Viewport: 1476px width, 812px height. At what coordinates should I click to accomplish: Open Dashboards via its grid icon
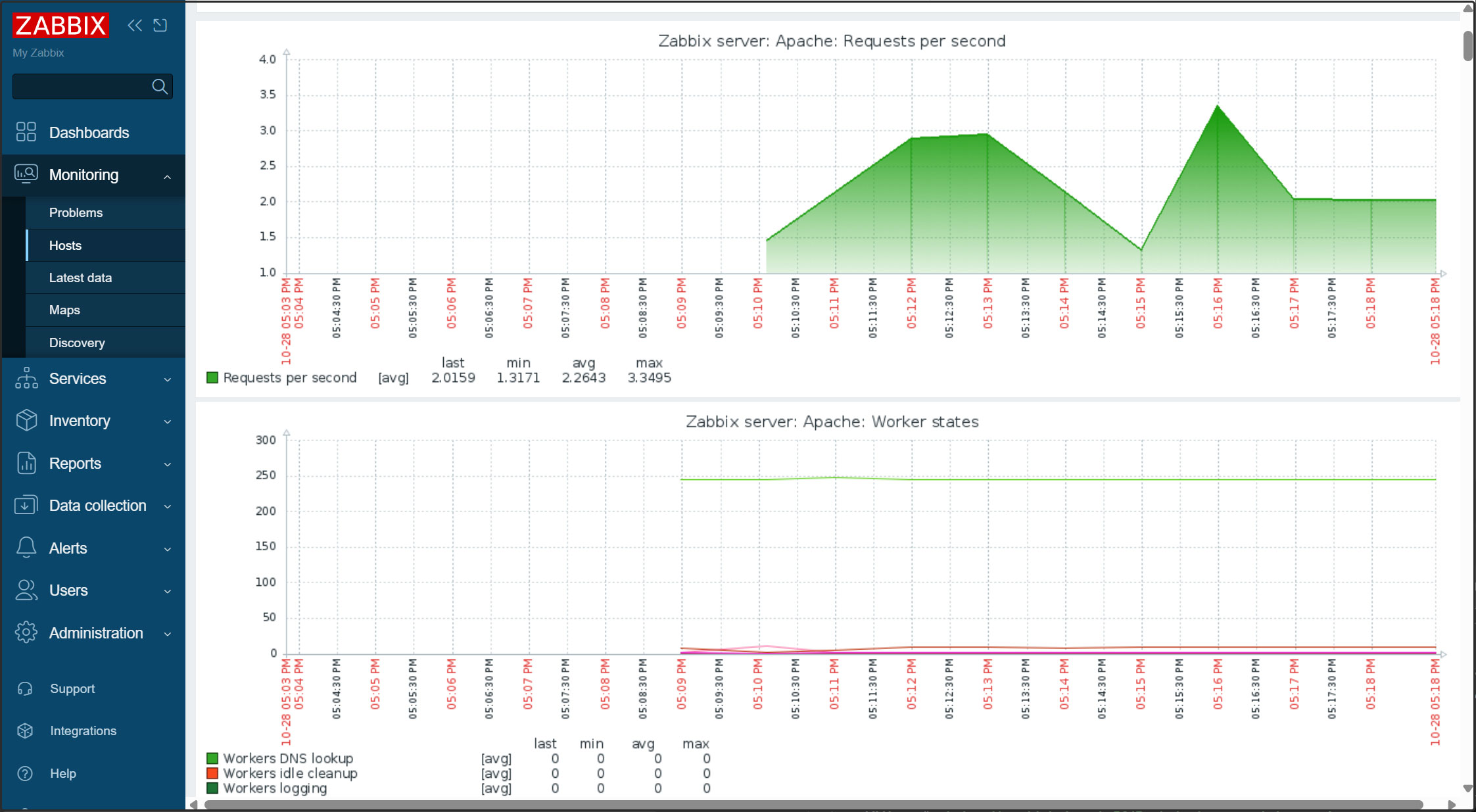tap(26, 132)
